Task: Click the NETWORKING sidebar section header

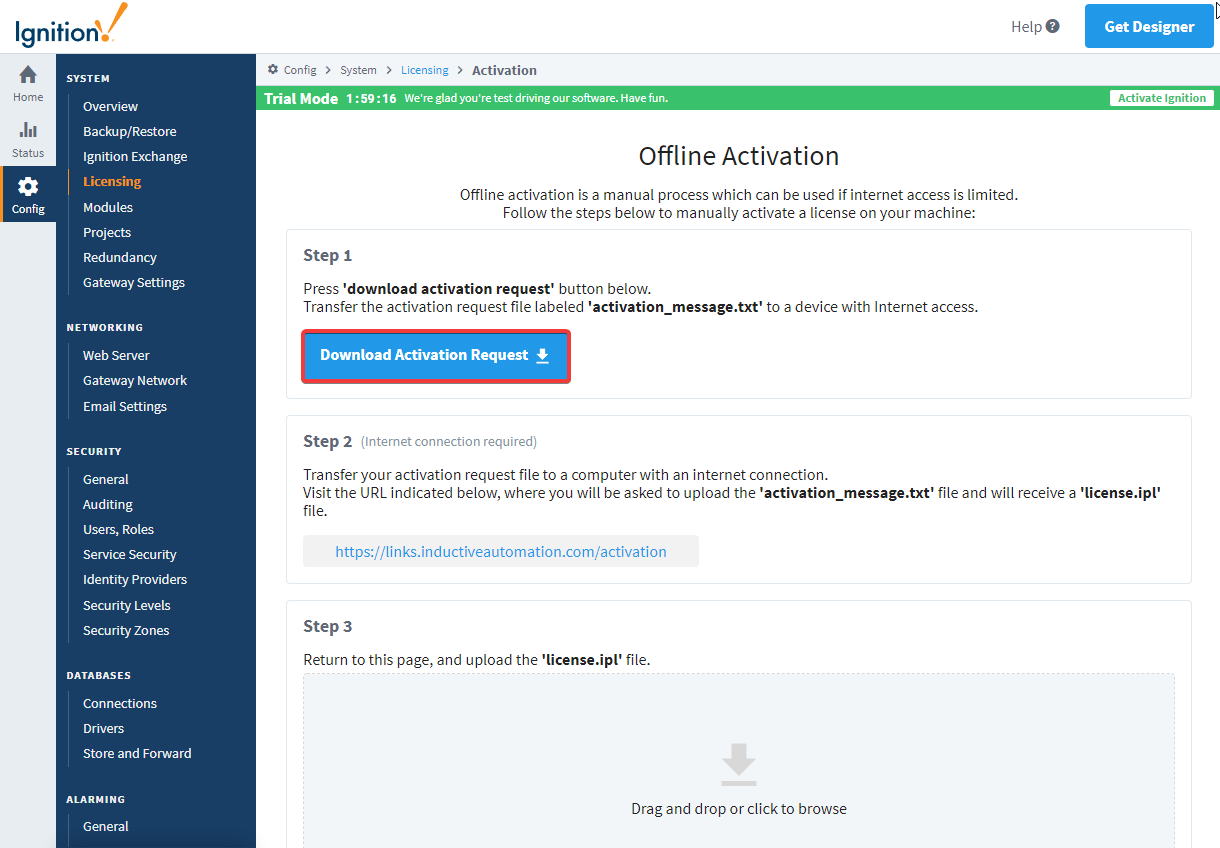Action: tap(105, 327)
